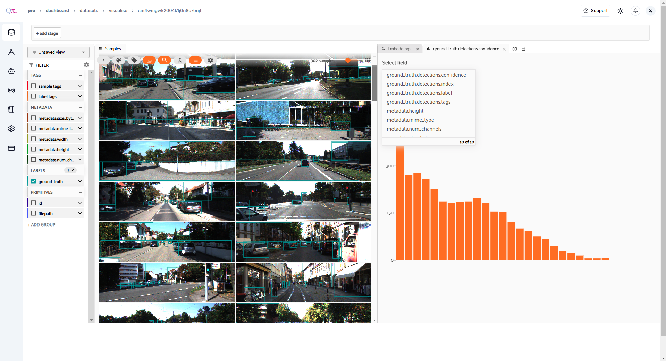This screenshot has width=666, height=361.
Task: Click the tag icon in grid toolbar
Action: (x=134, y=60)
